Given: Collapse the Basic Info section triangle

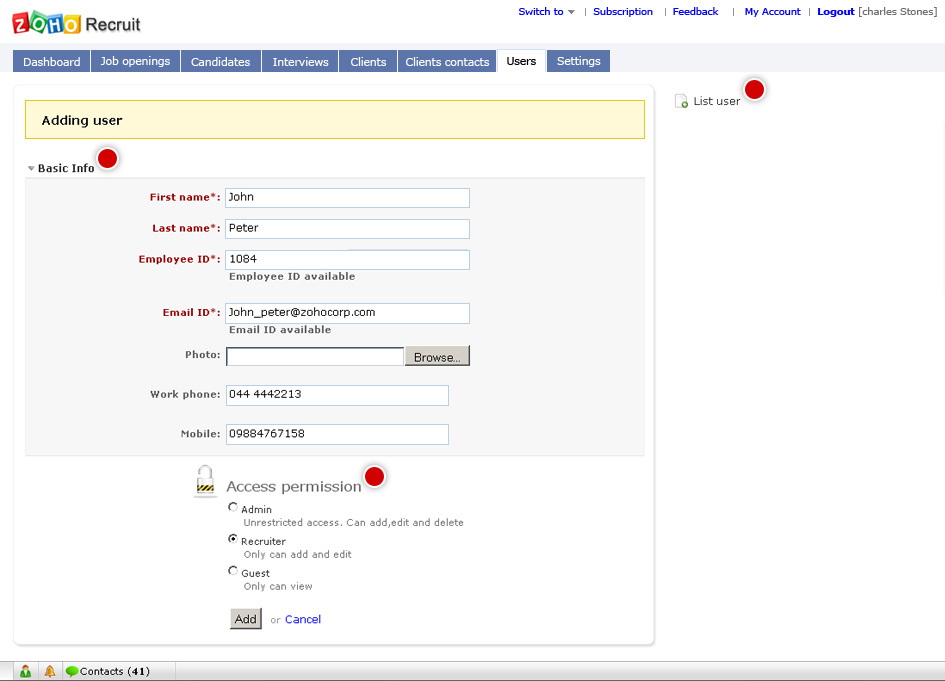Looking at the screenshot, I should coord(31,168).
